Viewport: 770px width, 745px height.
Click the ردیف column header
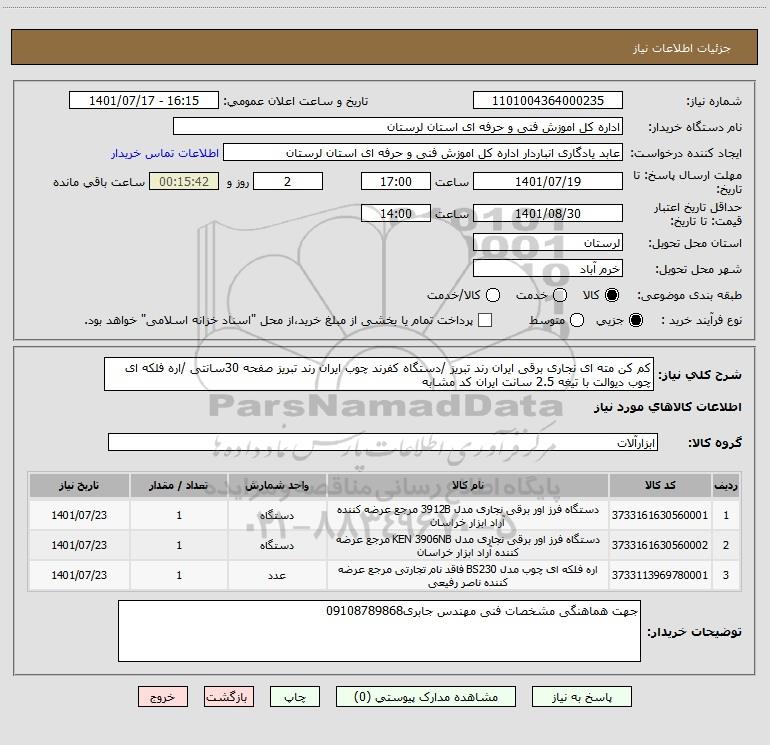point(726,485)
